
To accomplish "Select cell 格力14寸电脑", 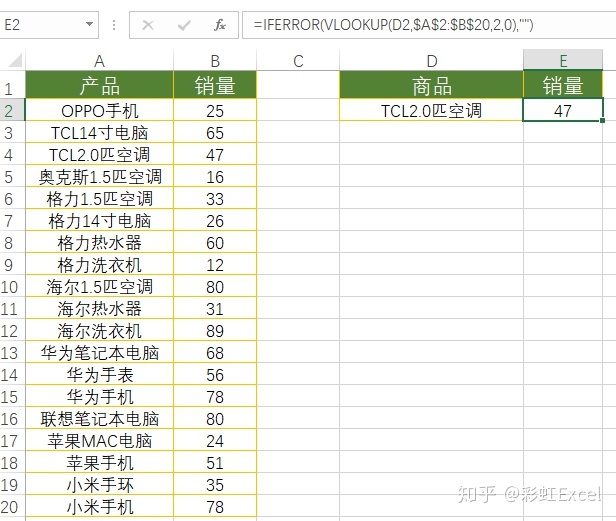I will point(99,220).
